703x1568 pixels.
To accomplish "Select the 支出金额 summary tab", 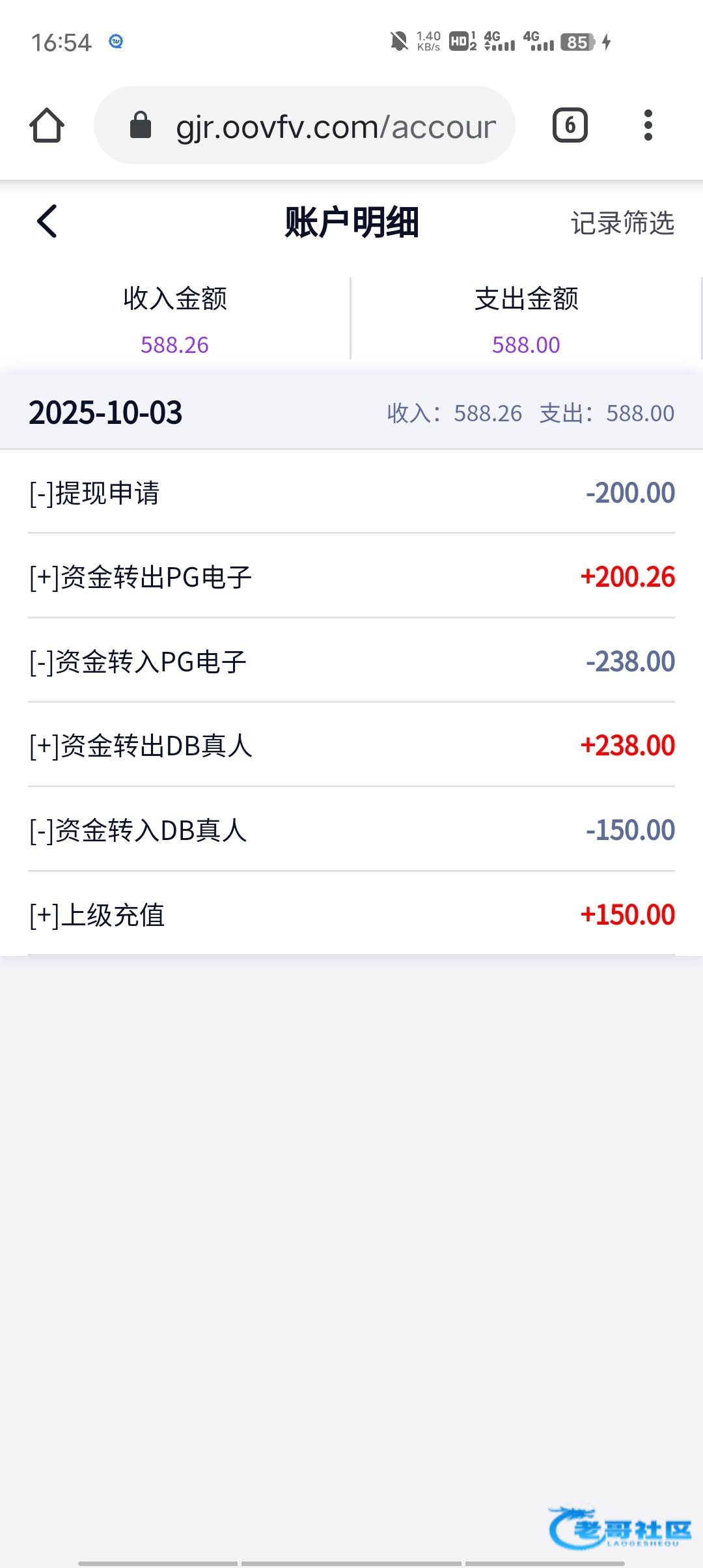I will tap(526, 319).
